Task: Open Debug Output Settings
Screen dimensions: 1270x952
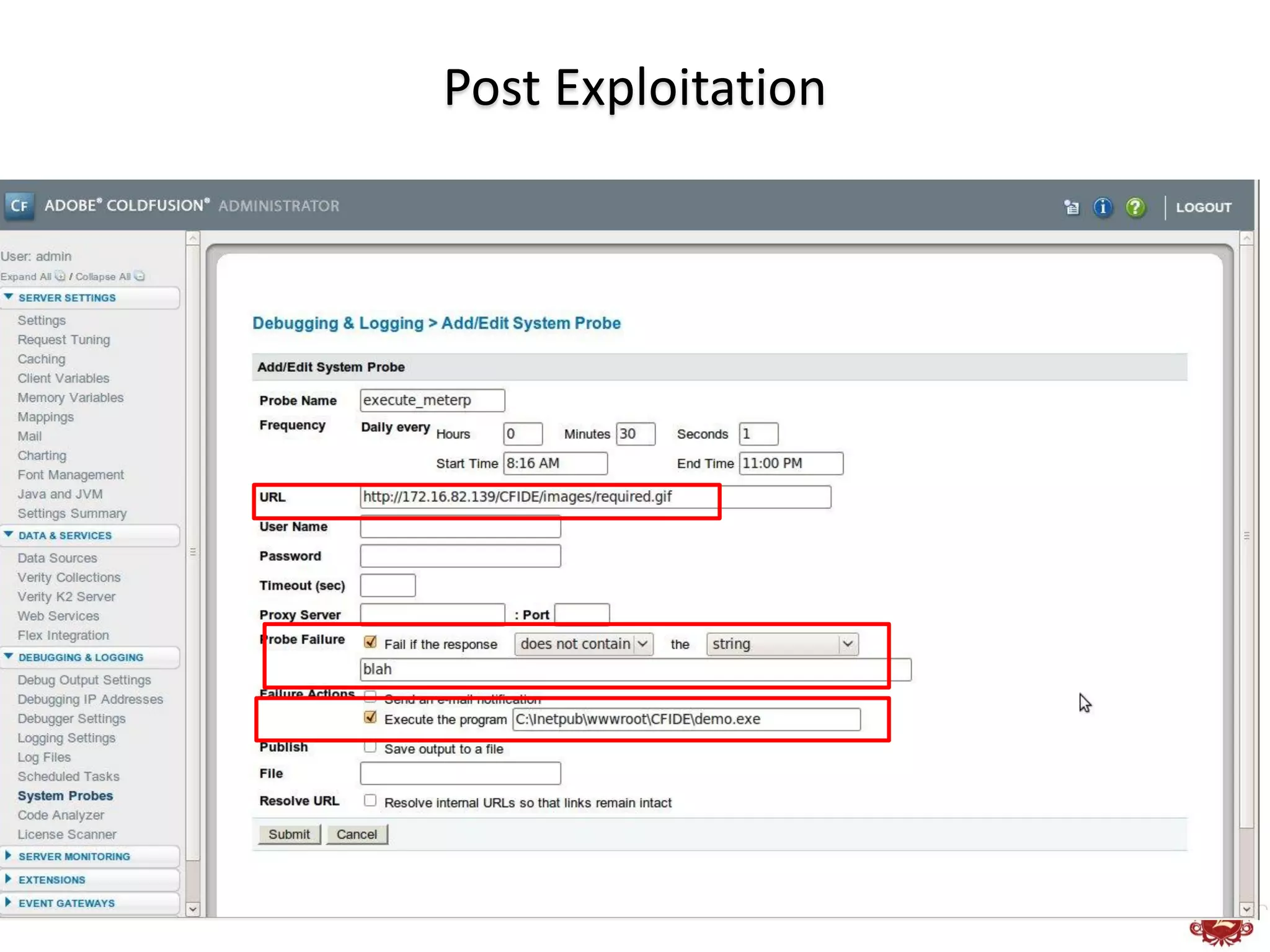Action: pyautogui.click(x=84, y=680)
